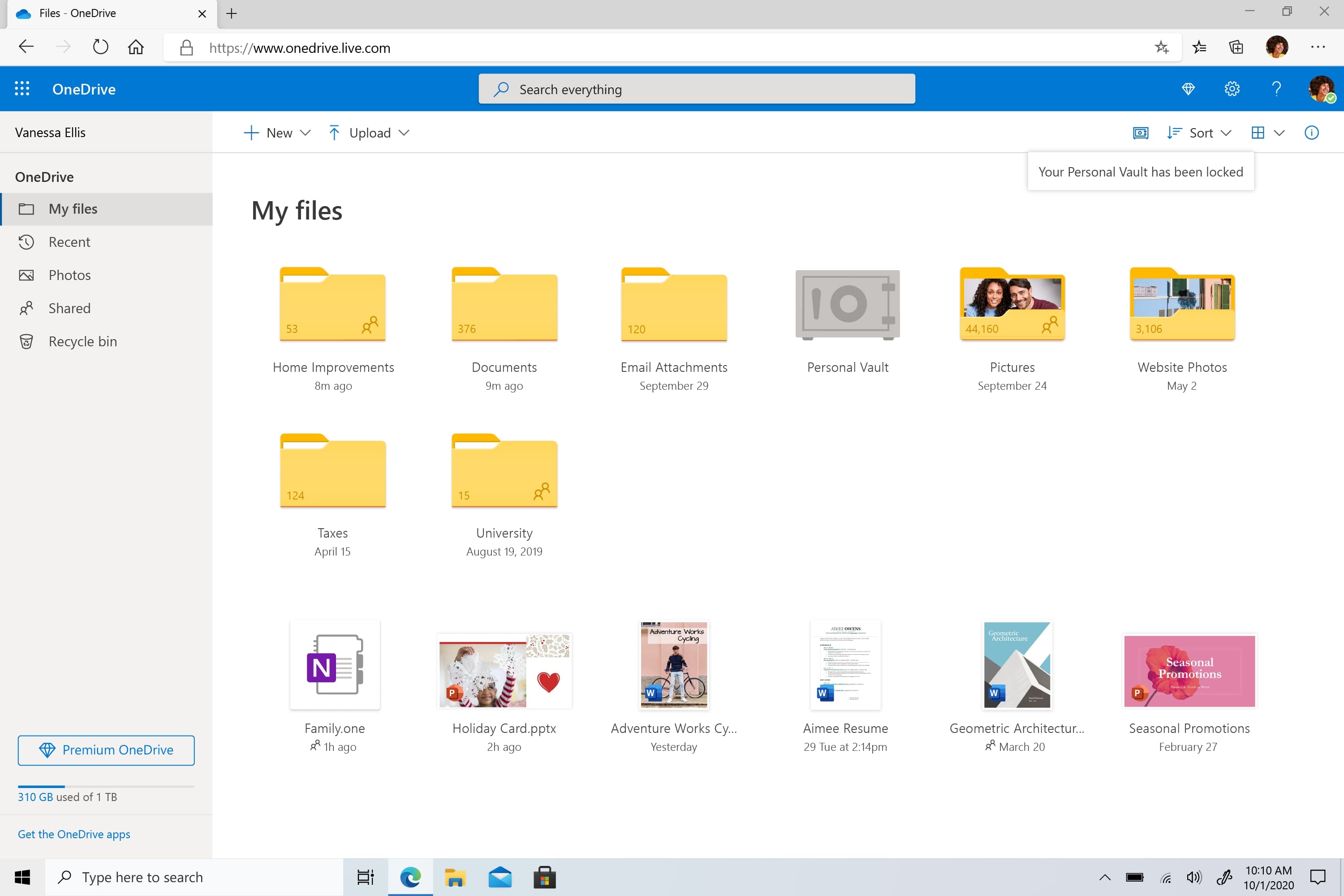
Task: Close the Files - OneDrive tab
Action: click(202, 14)
